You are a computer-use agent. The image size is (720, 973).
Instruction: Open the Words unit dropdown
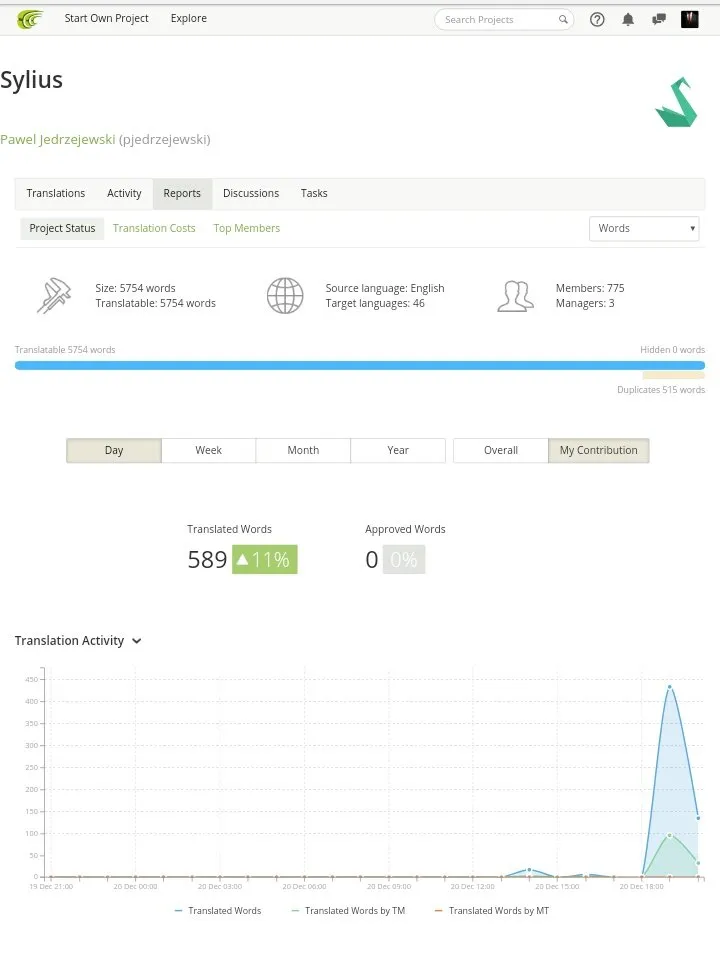644,228
